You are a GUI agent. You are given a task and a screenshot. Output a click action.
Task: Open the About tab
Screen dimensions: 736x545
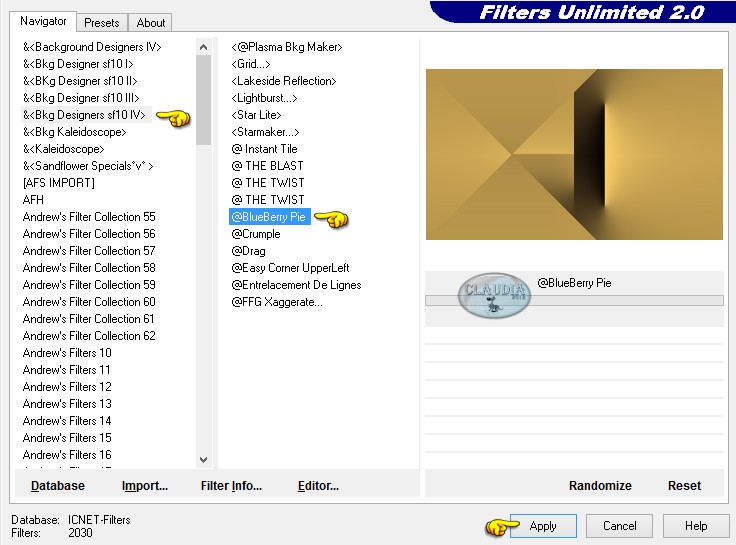tap(151, 23)
